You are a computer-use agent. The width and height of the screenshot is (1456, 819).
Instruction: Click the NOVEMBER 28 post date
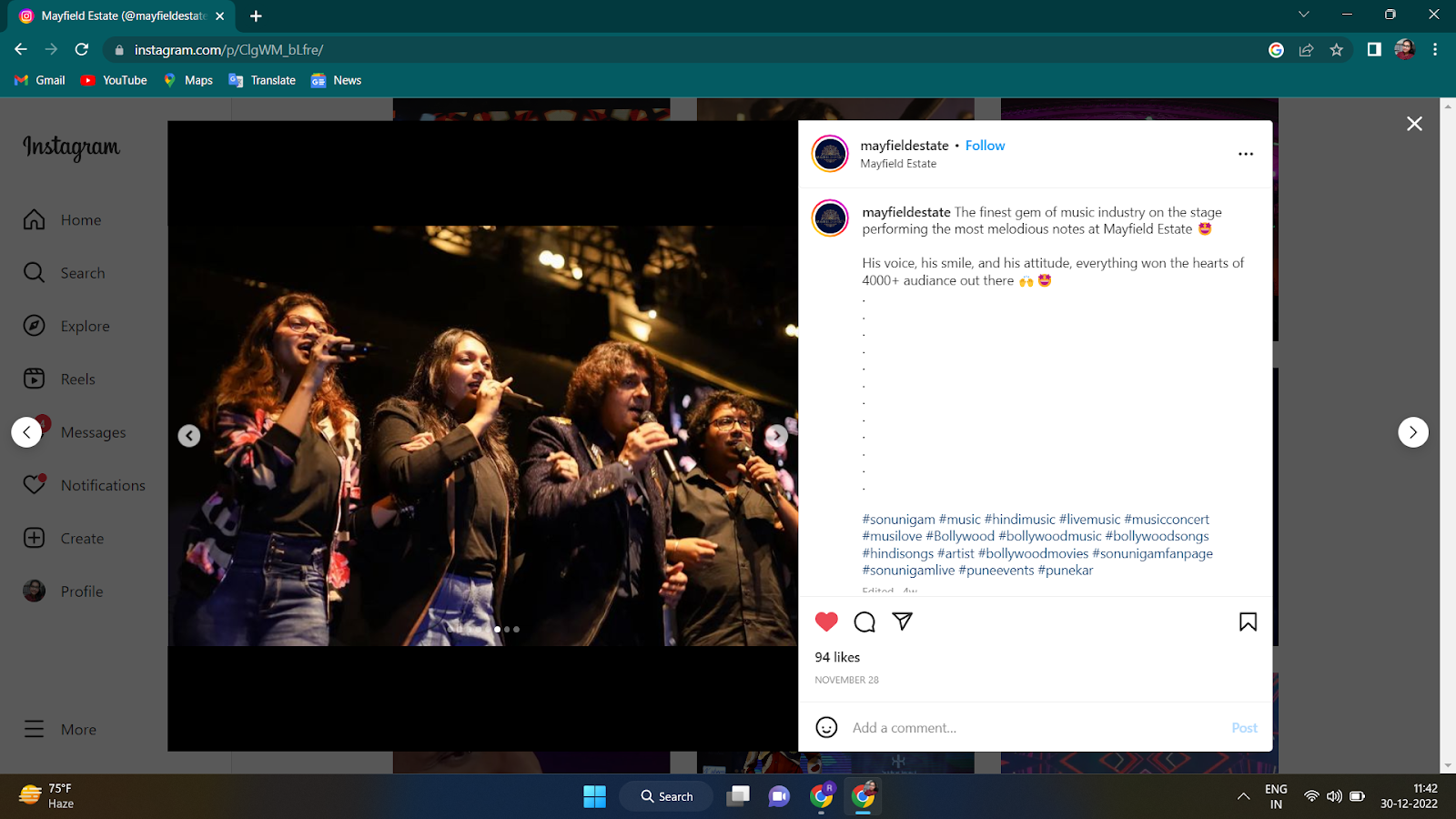[x=847, y=680]
